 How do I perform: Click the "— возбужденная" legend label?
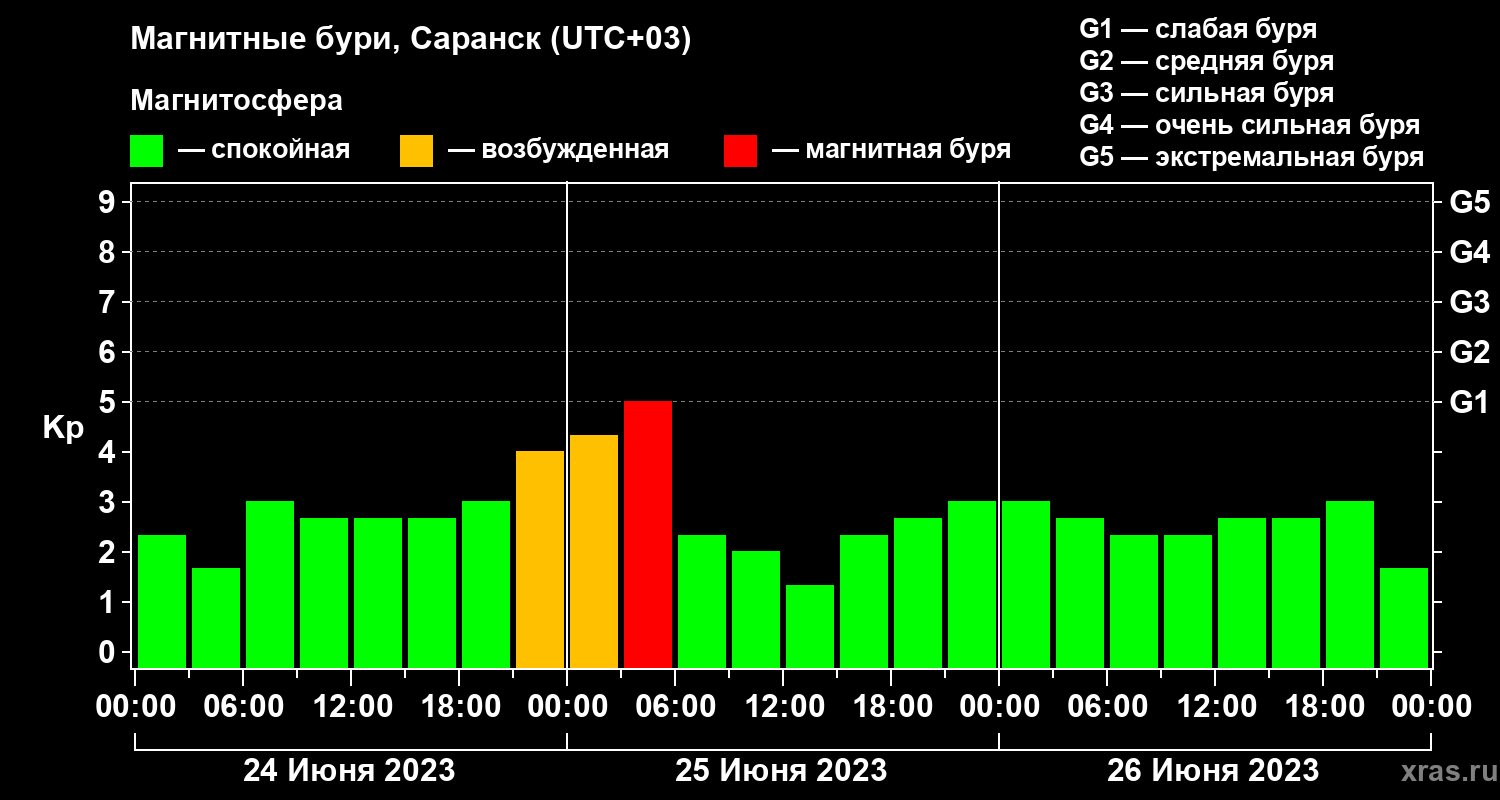tap(558, 151)
